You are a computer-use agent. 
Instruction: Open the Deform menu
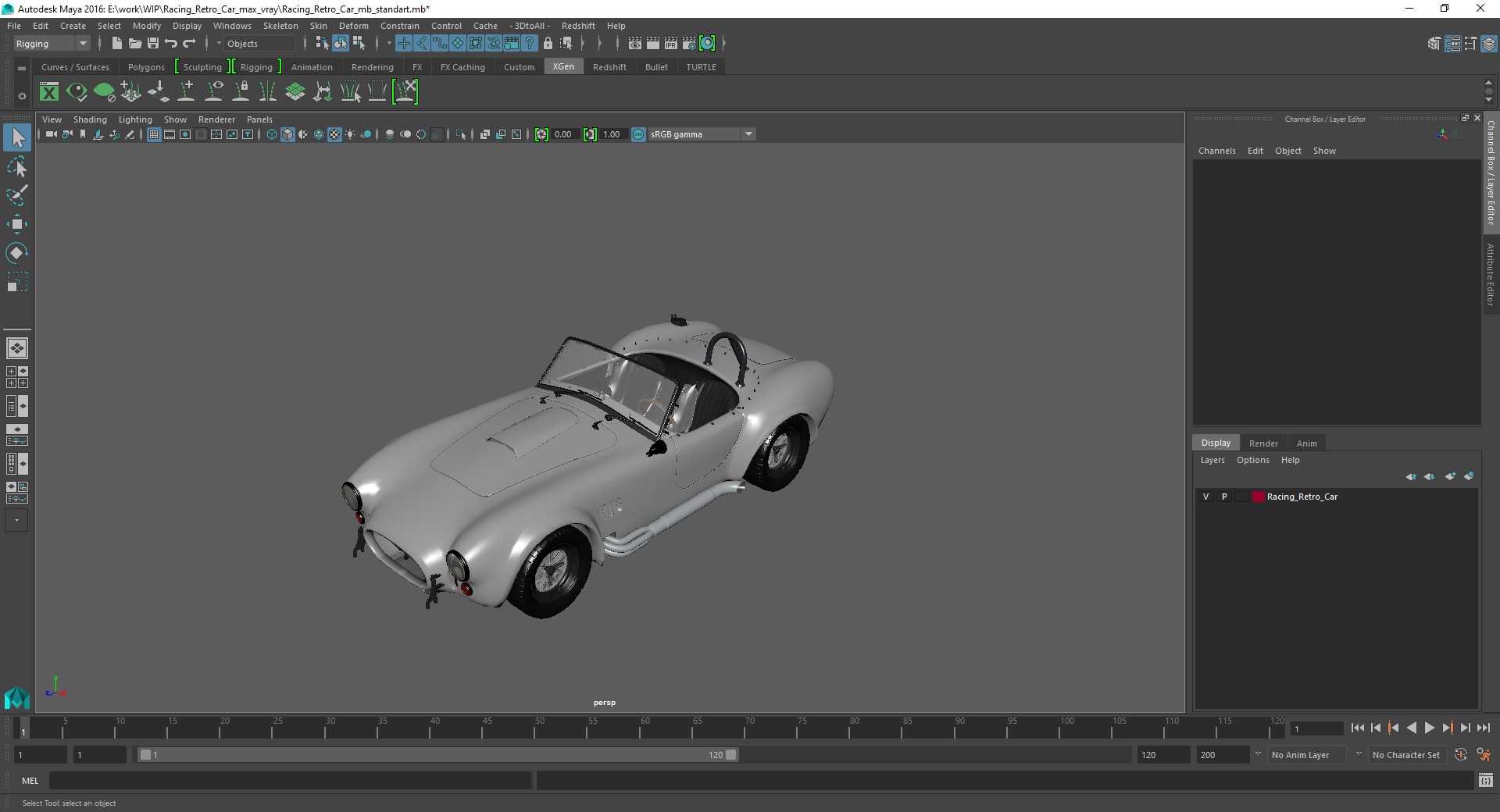pyautogui.click(x=353, y=26)
